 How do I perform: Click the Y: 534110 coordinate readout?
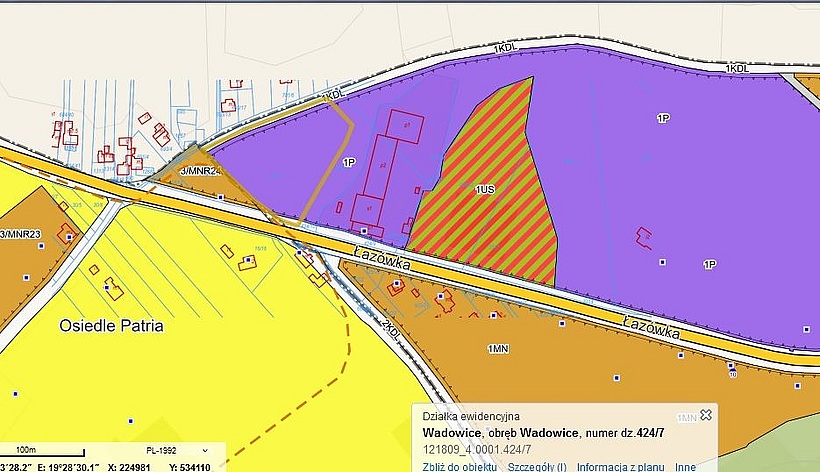[x=190, y=466]
